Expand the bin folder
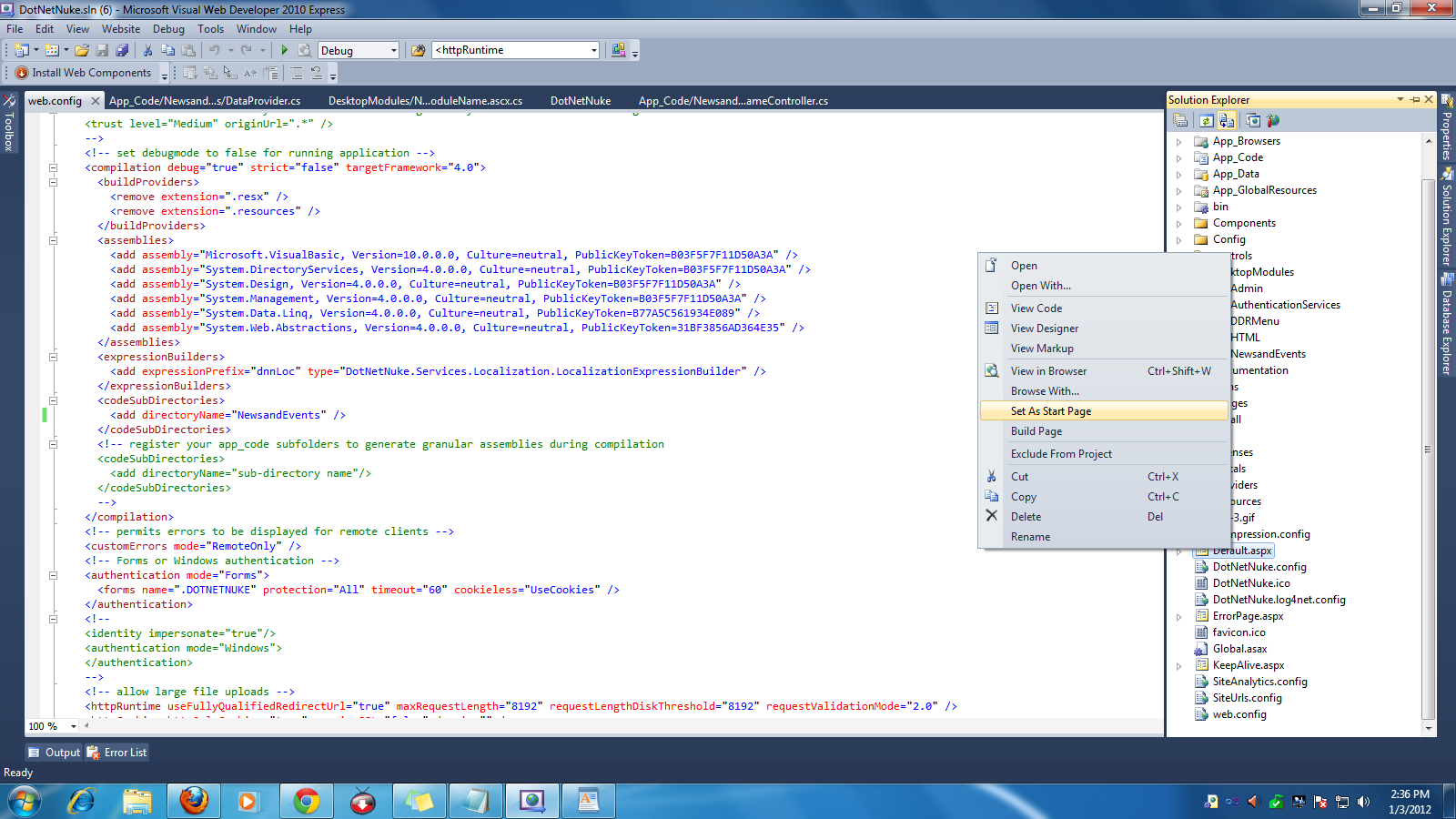This screenshot has height=819, width=1456. (1179, 207)
